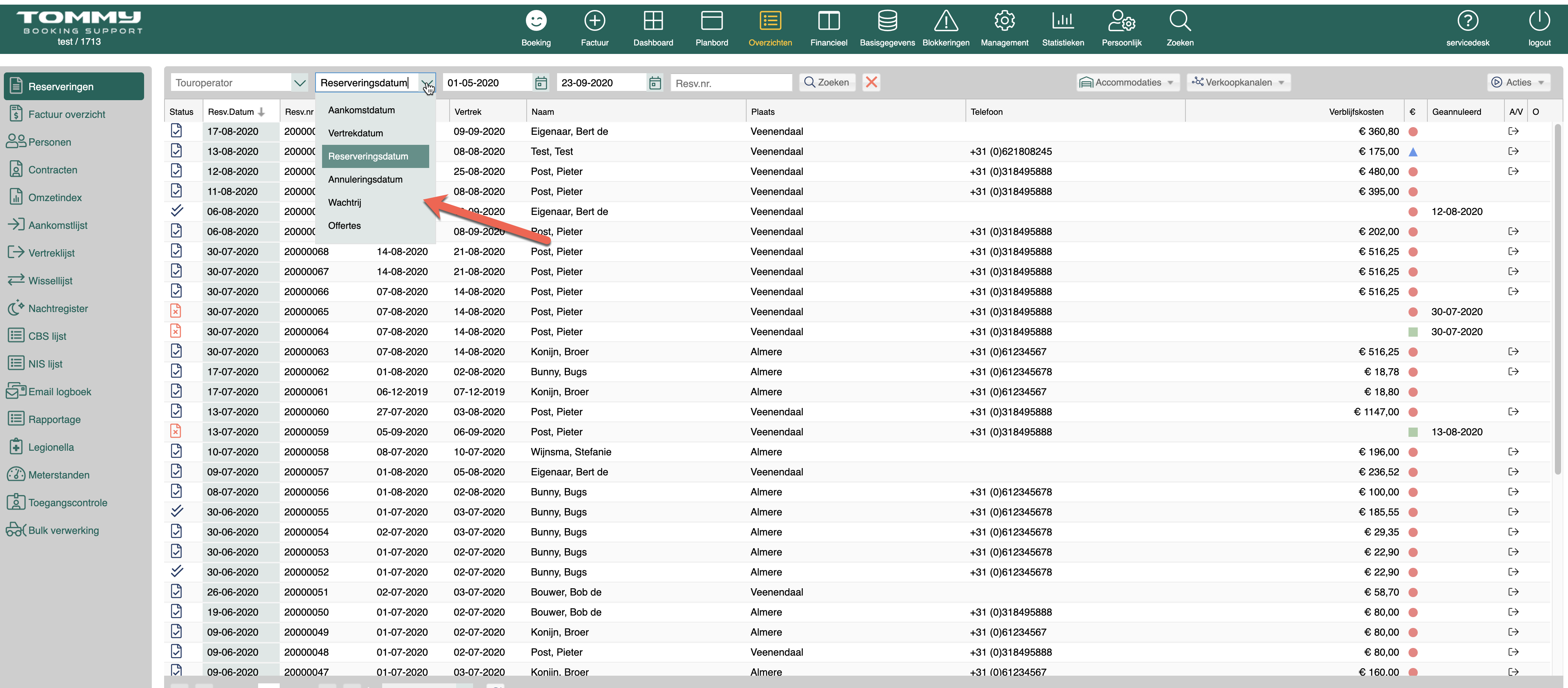This screenshot has width=1568, height=688.
Task: Click the Zoeken search button
Action: click(x=827, y=82)
